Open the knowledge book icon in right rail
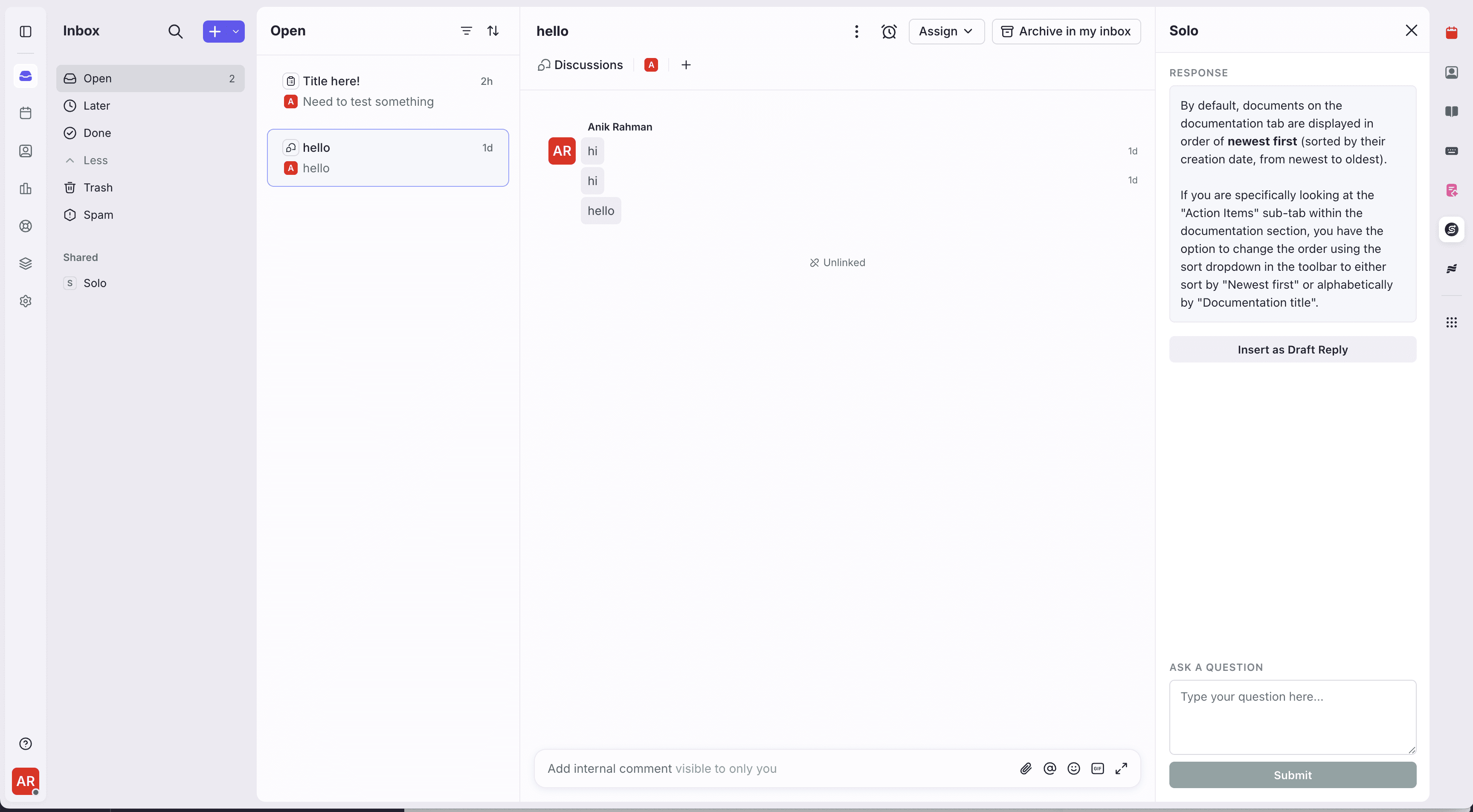Image resolution: width=1473 pixels, height=812 pixels. point(1453,111)
